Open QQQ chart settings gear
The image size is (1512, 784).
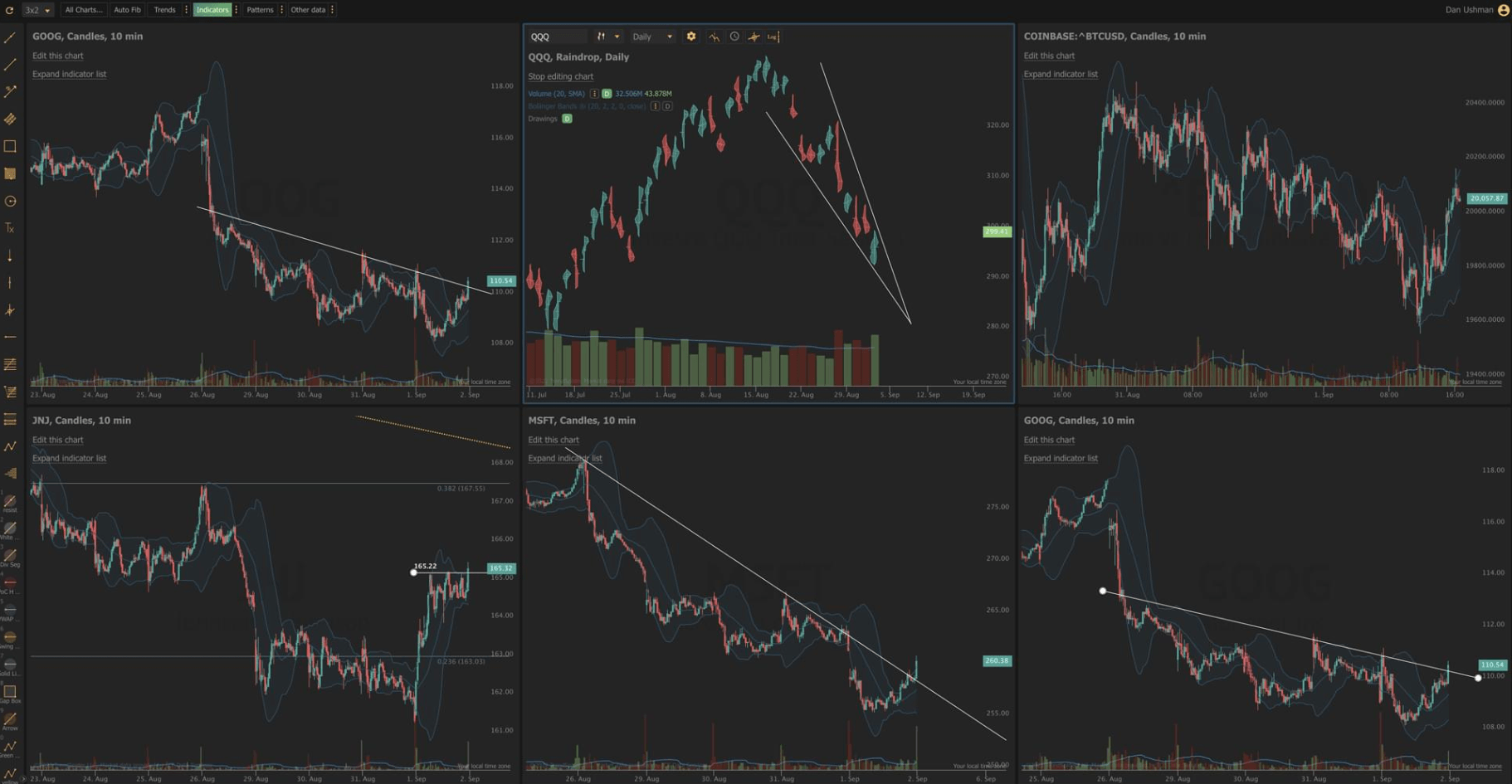click(x=691, y=37)
